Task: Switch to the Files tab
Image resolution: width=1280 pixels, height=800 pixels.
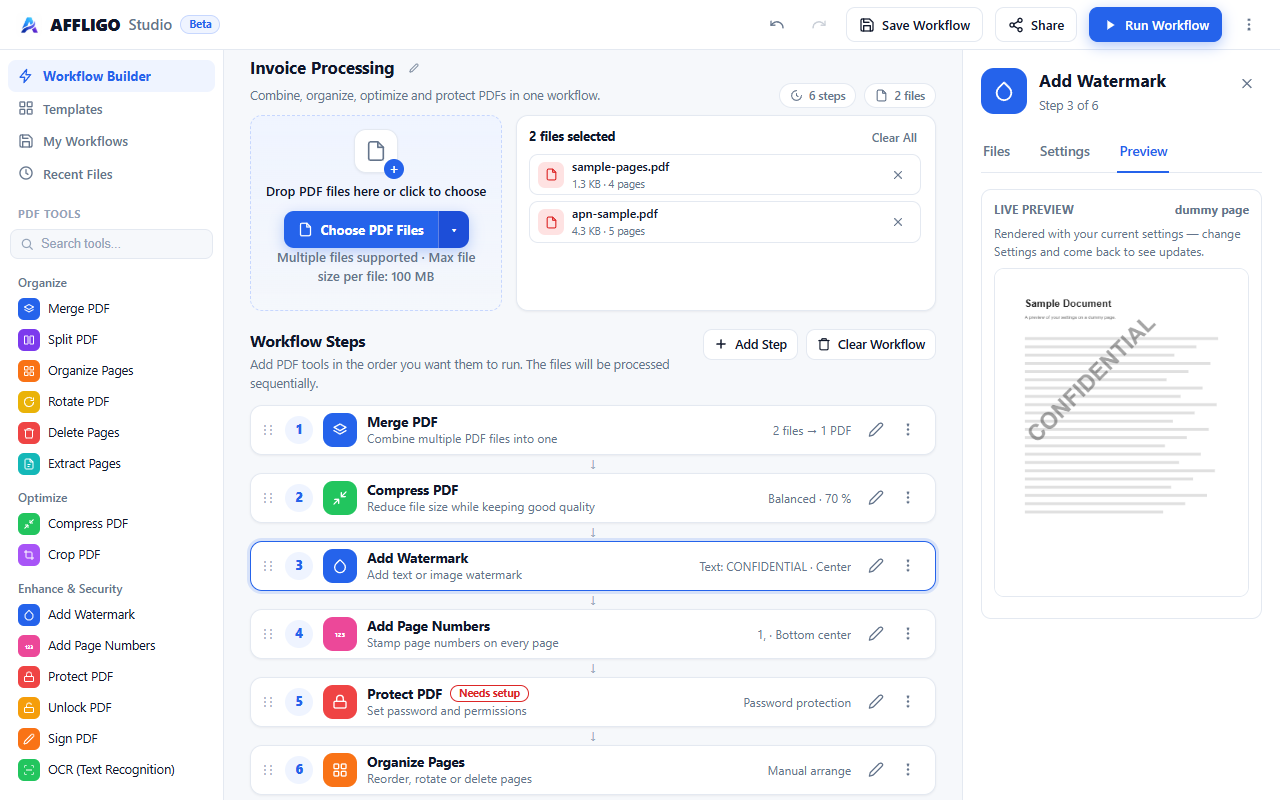Action: [997, 152]
